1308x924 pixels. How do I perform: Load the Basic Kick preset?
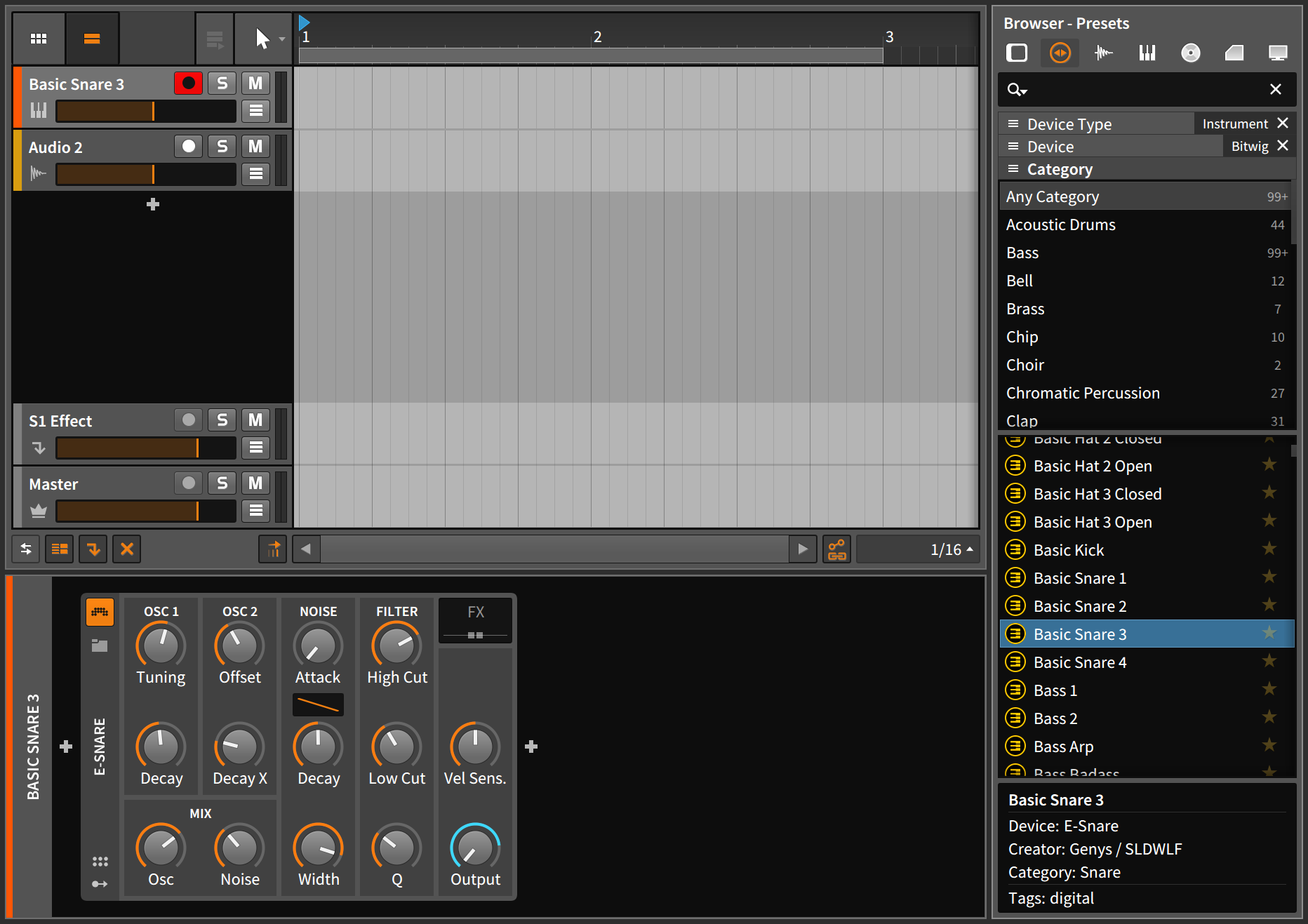(x=1068, y=549)
